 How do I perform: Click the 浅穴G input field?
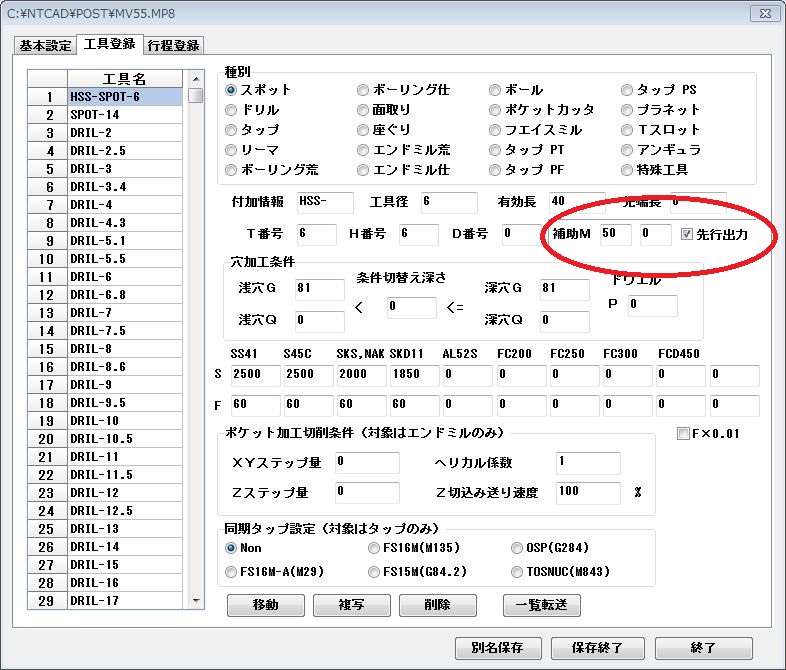[320, 289]
